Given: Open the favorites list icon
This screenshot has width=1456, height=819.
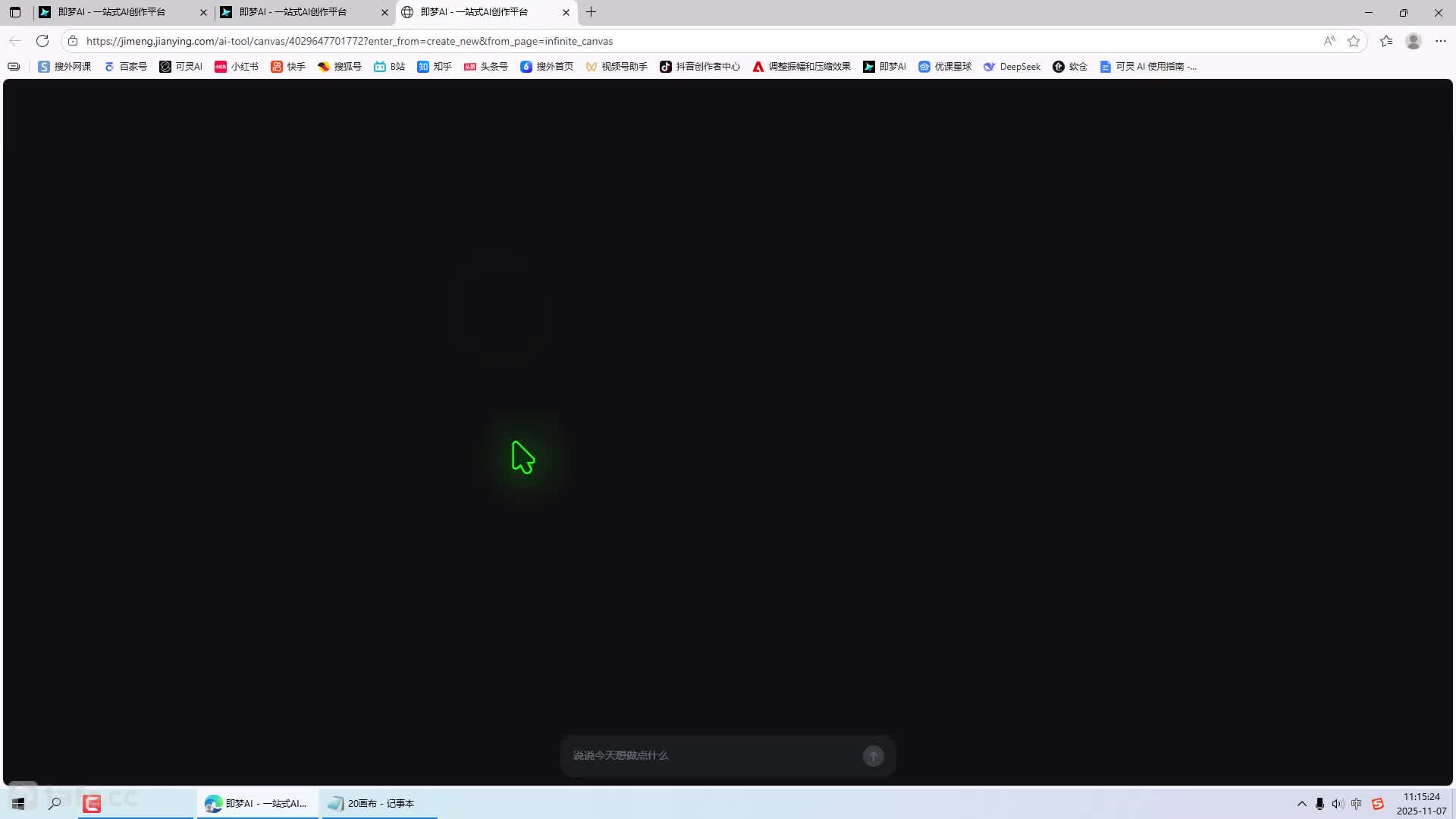Looking at the screenshot, I should point(1386,41).
